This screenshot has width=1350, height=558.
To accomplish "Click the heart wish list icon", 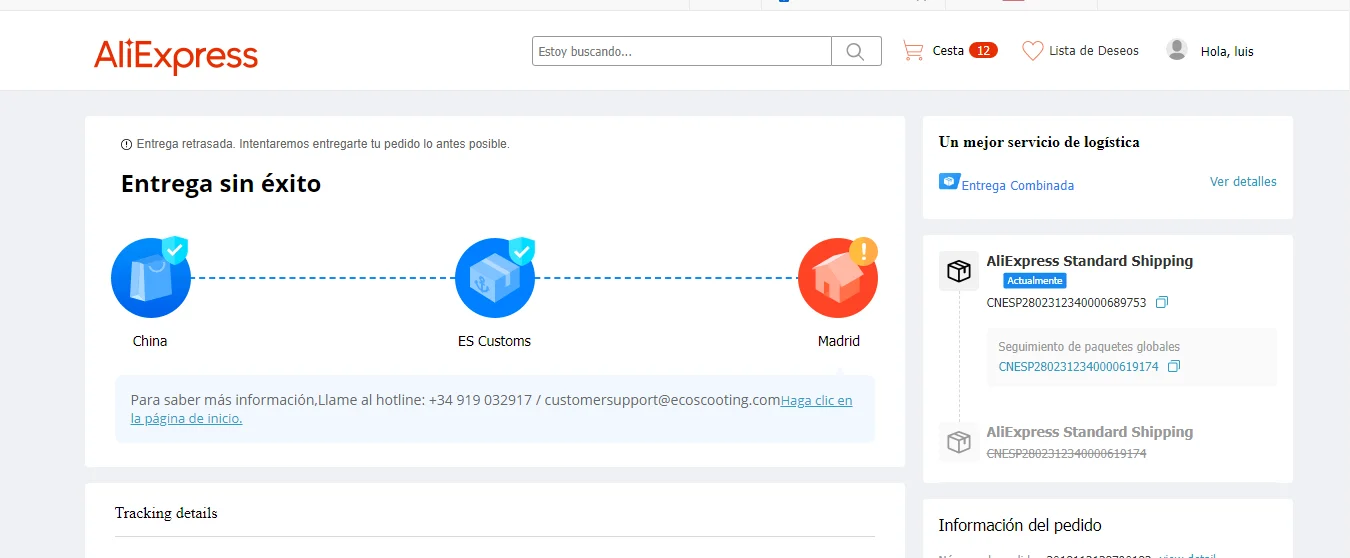I will pyautogui.click(x=1032, y=50).
